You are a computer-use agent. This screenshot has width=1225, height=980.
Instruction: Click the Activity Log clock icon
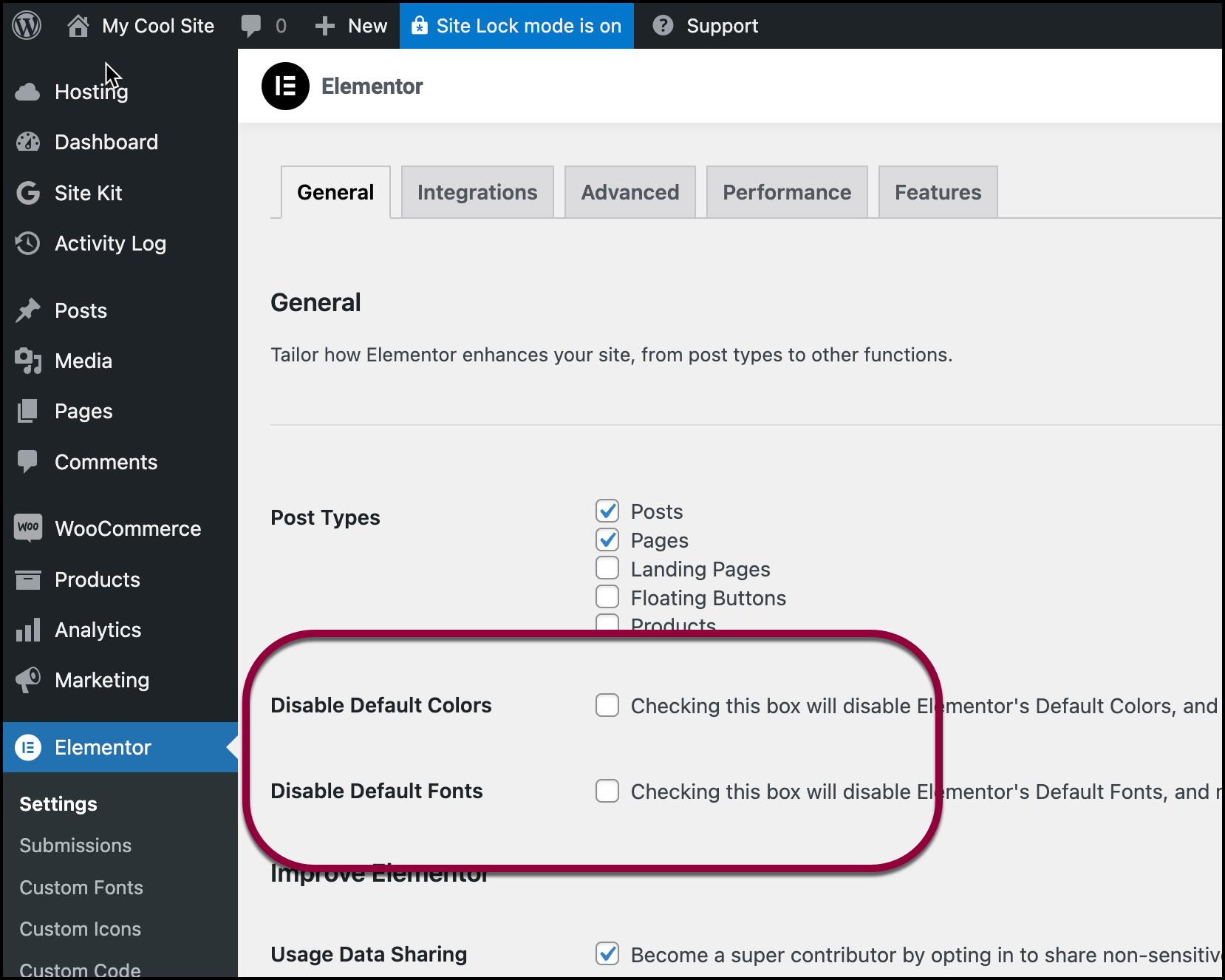point(28,243)
